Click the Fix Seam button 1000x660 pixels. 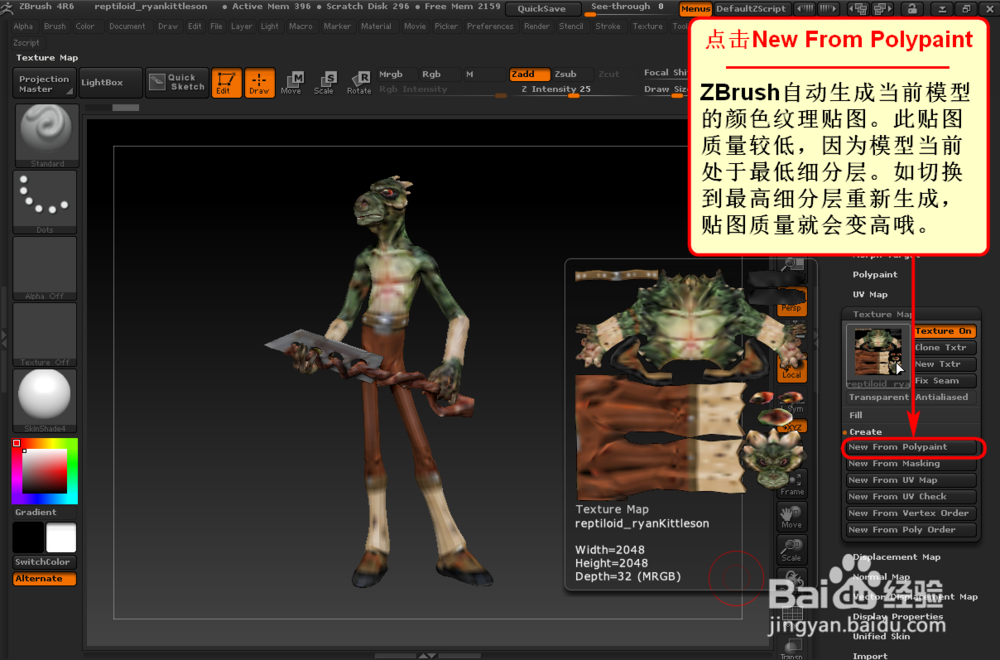[944, 381]
